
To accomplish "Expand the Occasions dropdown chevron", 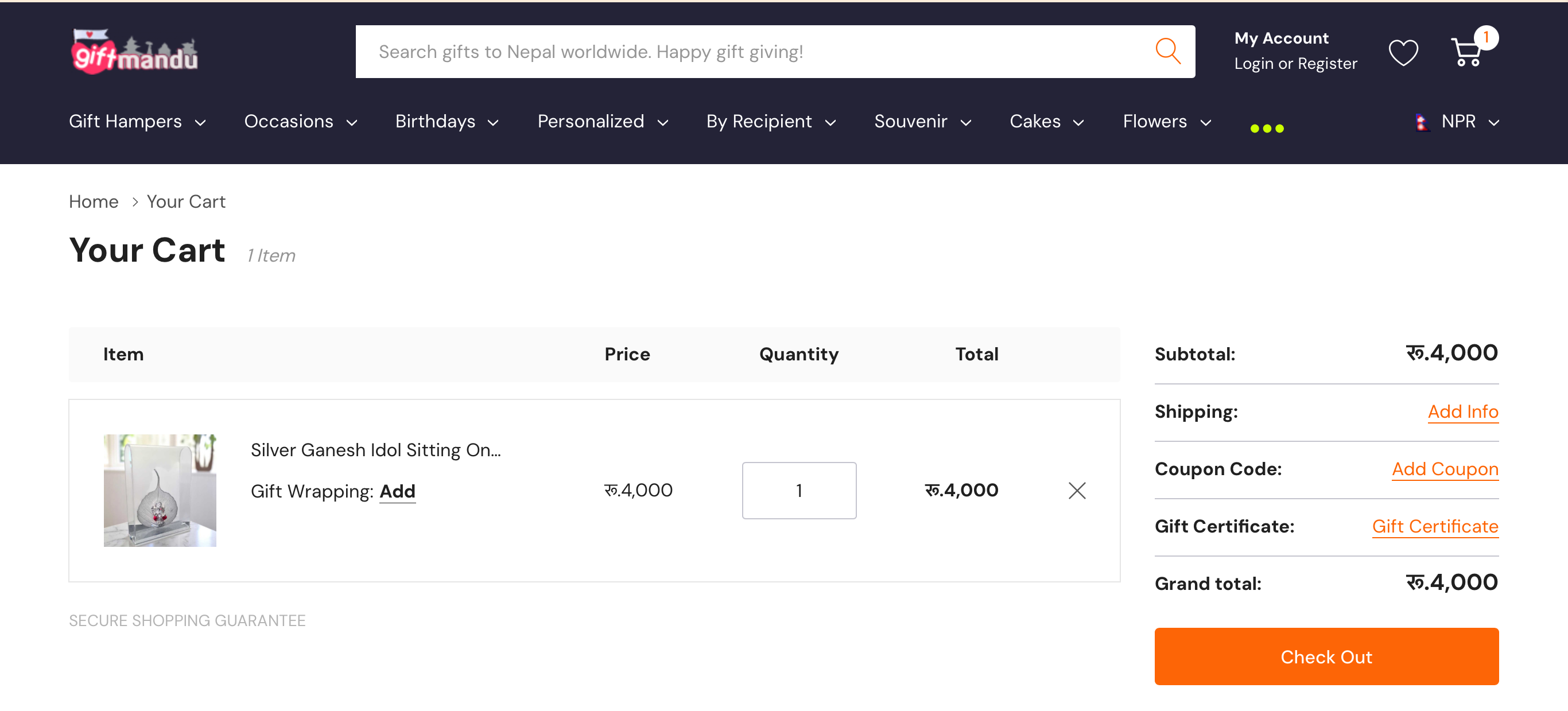I will [x=352, y=123].
